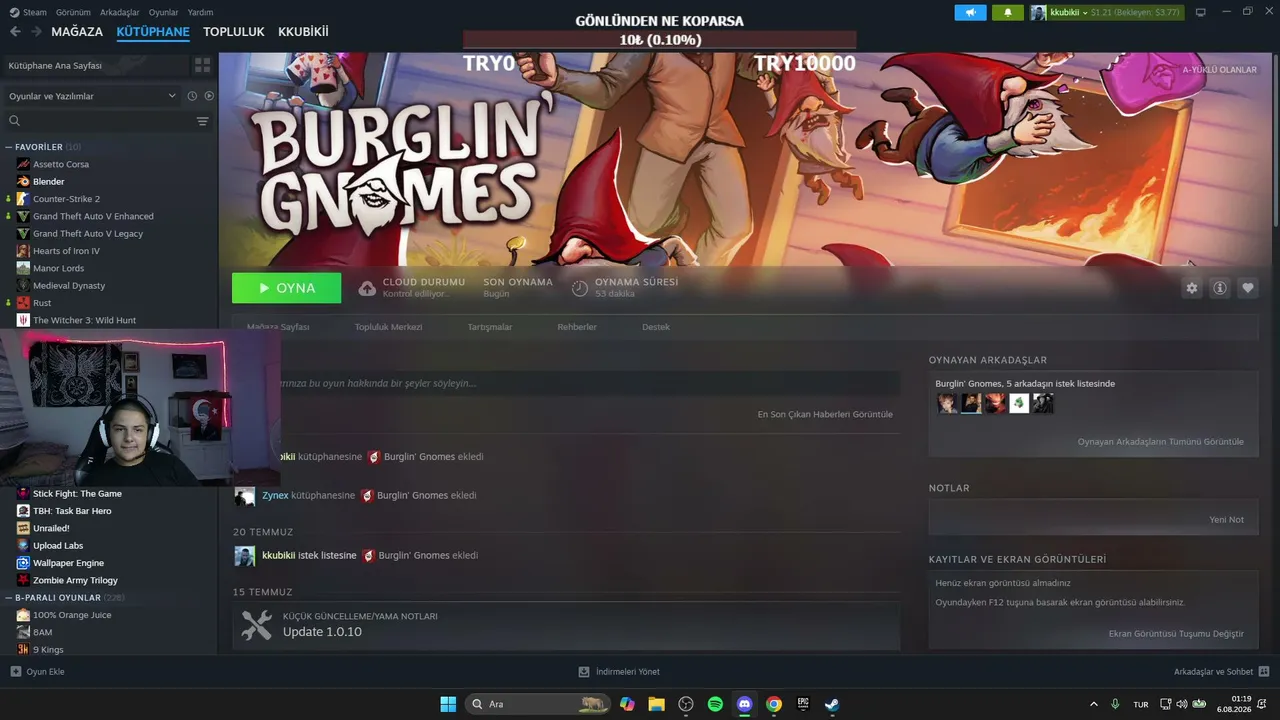Viewport: 1280px width, 720px height.
Task: Click İndirmeleri Yönet downloads button
Action: [x=619, y=671]
